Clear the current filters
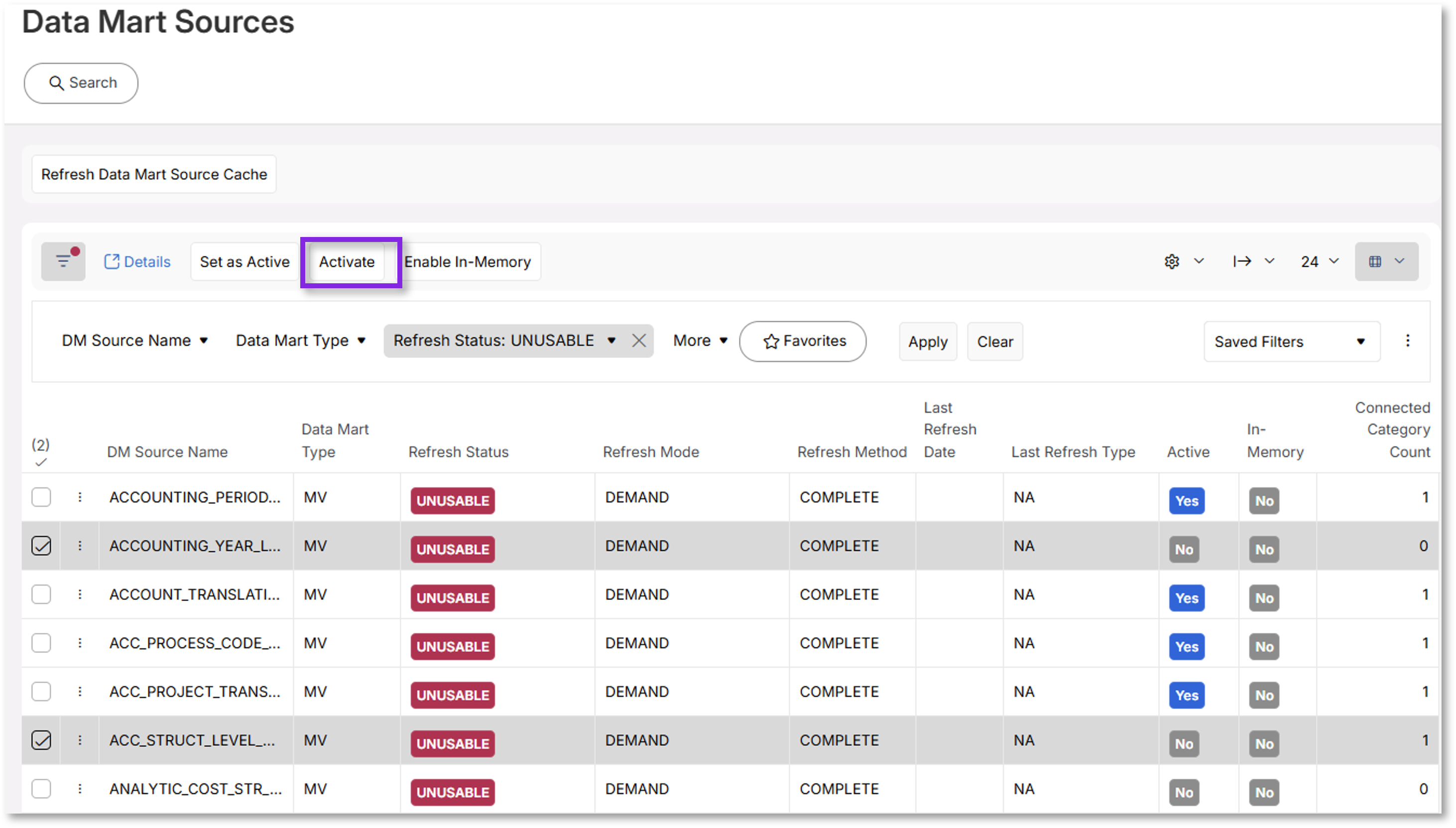 tap(995, 342)
